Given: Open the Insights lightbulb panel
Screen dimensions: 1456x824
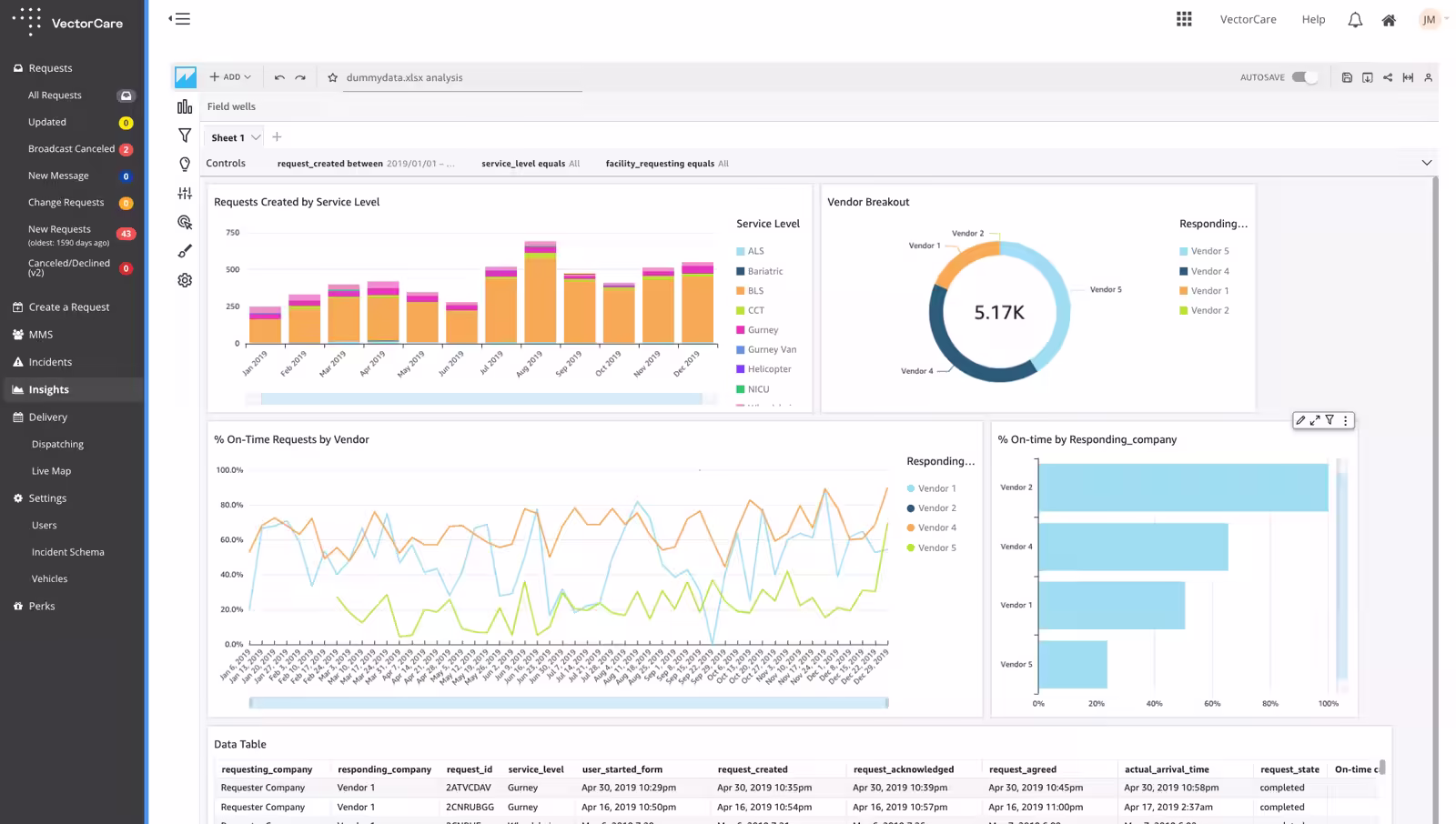Looking at the screenshot, I should tap(185, 165).
